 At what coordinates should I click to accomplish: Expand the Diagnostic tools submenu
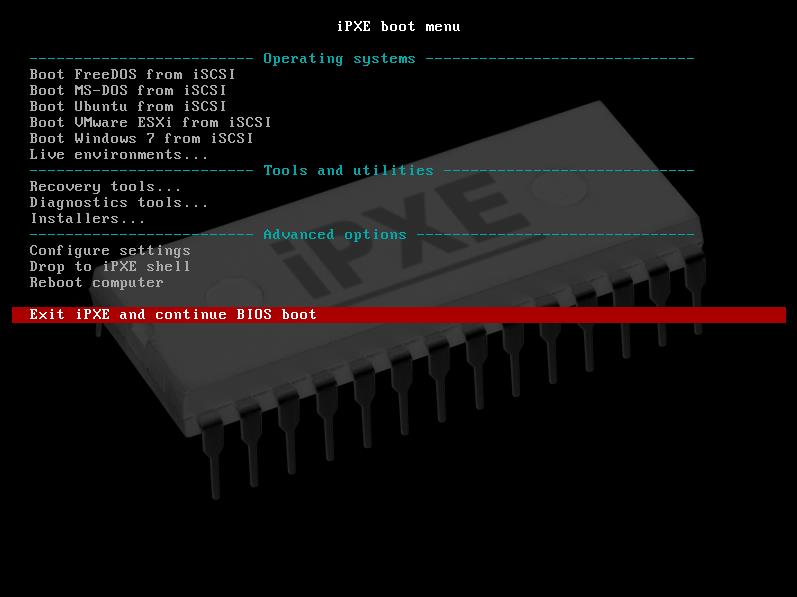118,203
